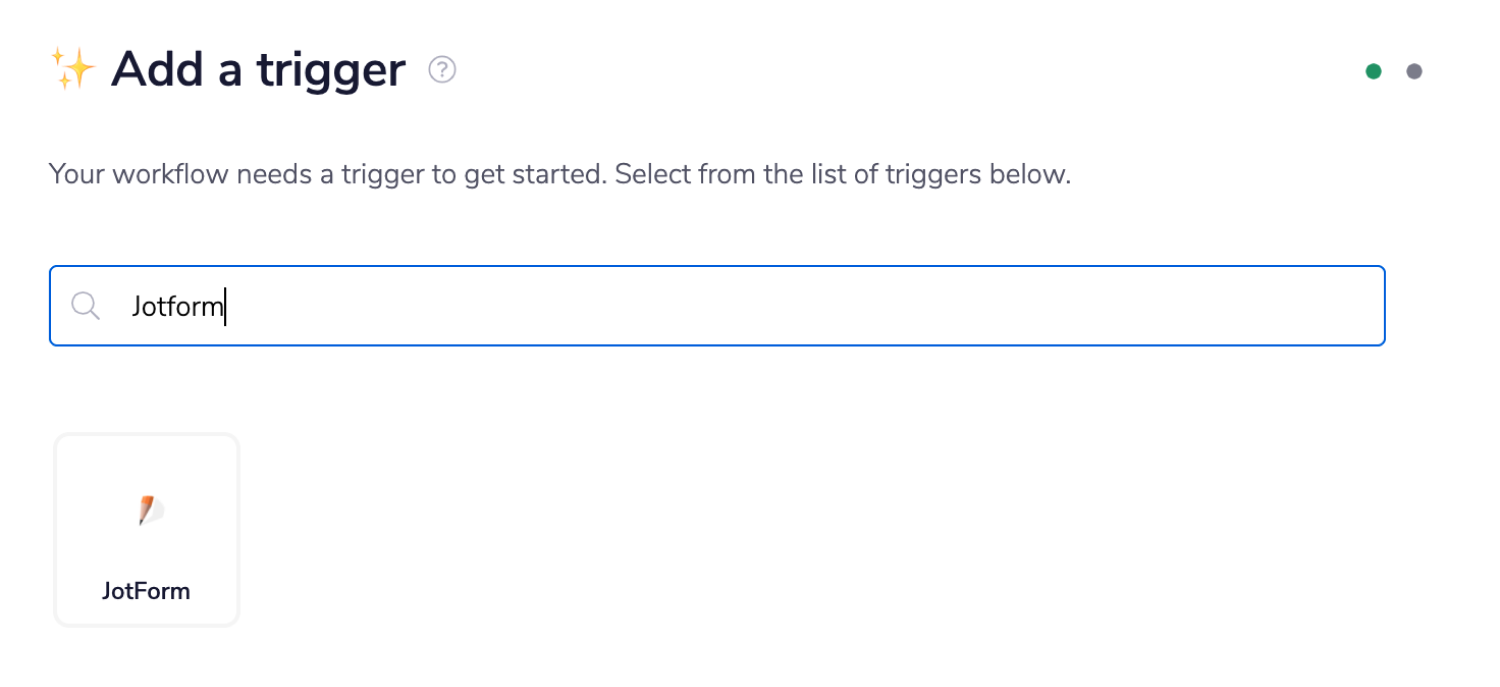
Task: Select the green step indicator dot
Action: click(x=1374, y=71)
